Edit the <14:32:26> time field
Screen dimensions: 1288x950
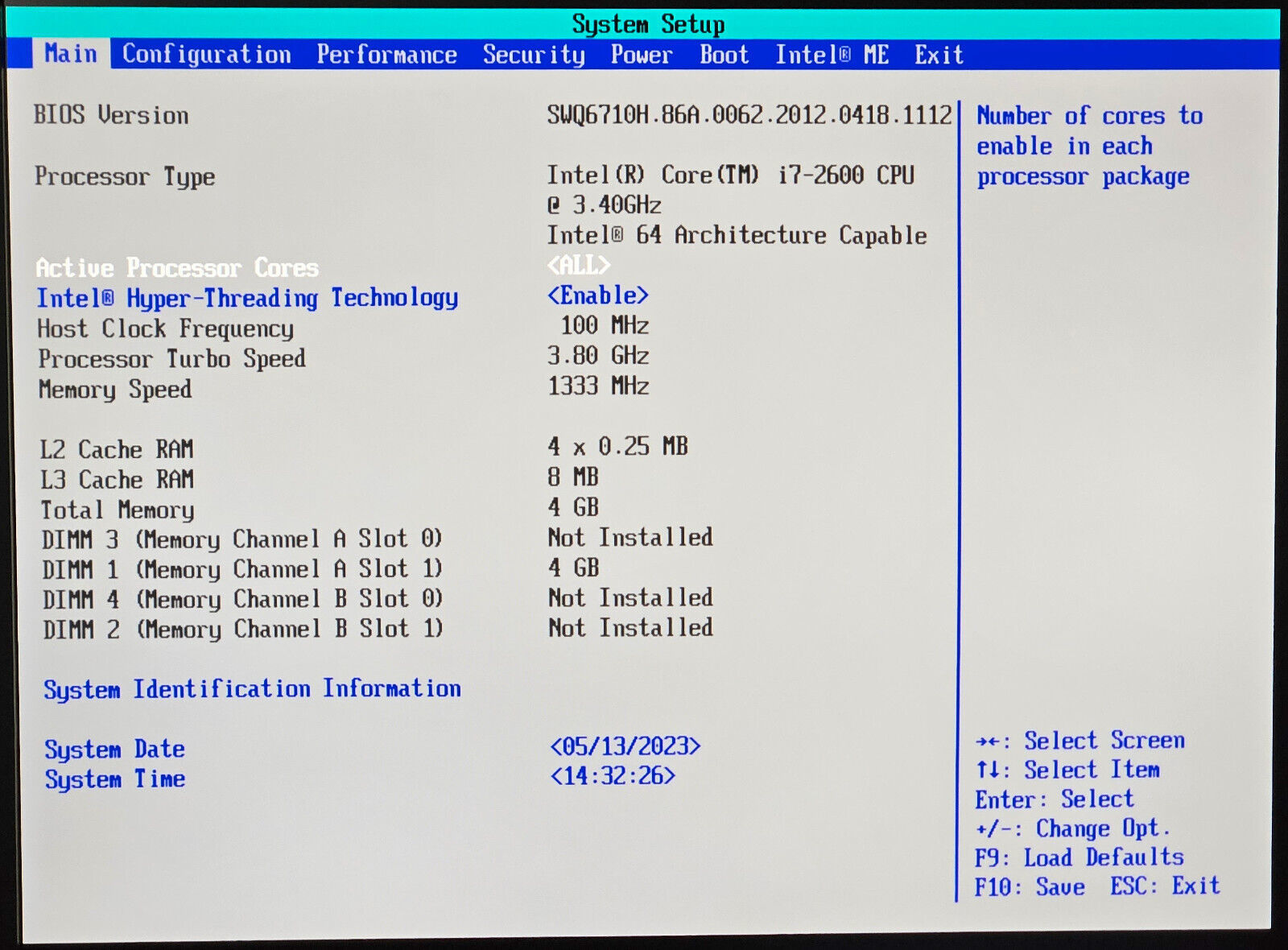click(x=613, y=776)
